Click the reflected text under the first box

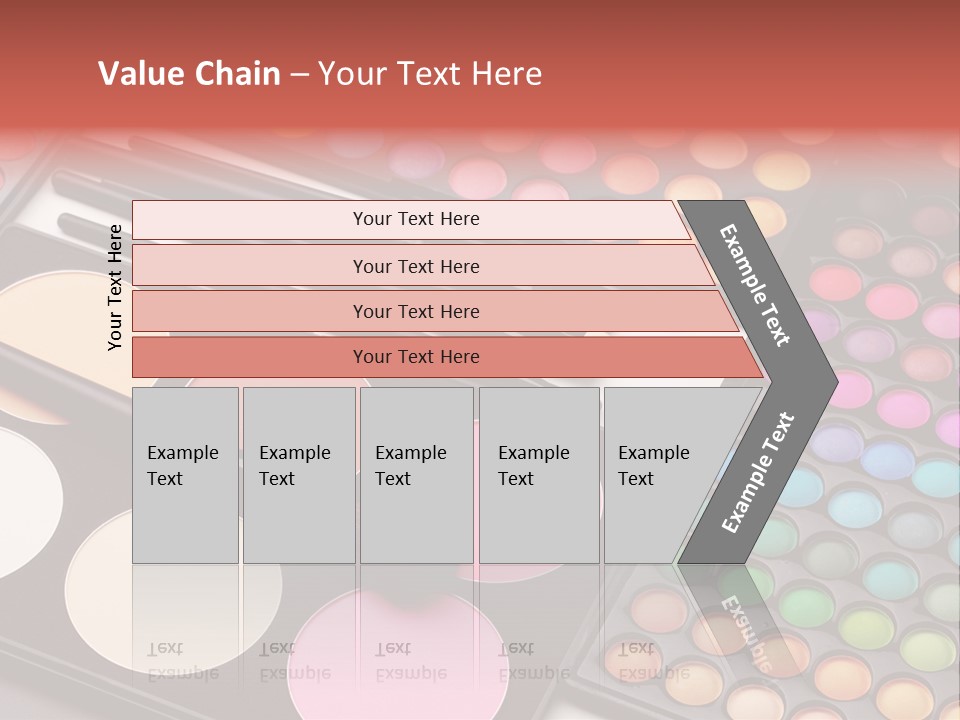(x=183, y=661)
